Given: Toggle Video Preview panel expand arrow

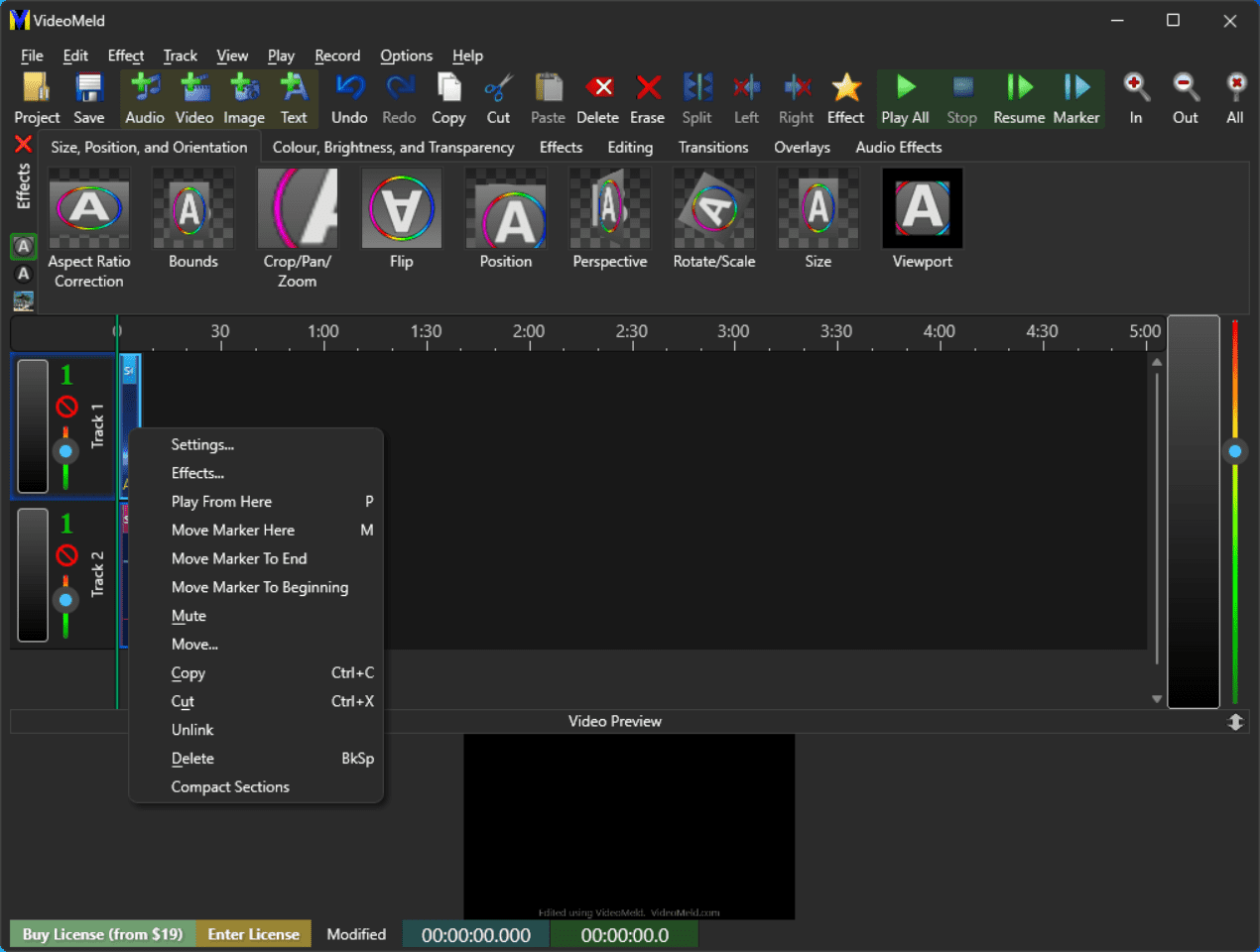Looking at the screenshot, I should [x=1235, y=722].
